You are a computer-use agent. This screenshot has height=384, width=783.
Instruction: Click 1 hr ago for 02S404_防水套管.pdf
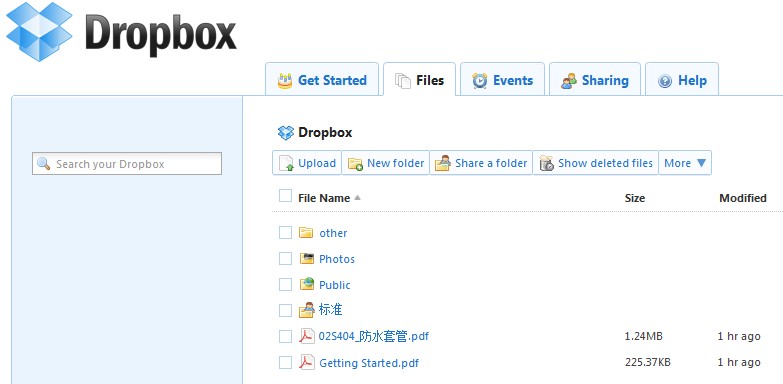click(x=739, y=337)
